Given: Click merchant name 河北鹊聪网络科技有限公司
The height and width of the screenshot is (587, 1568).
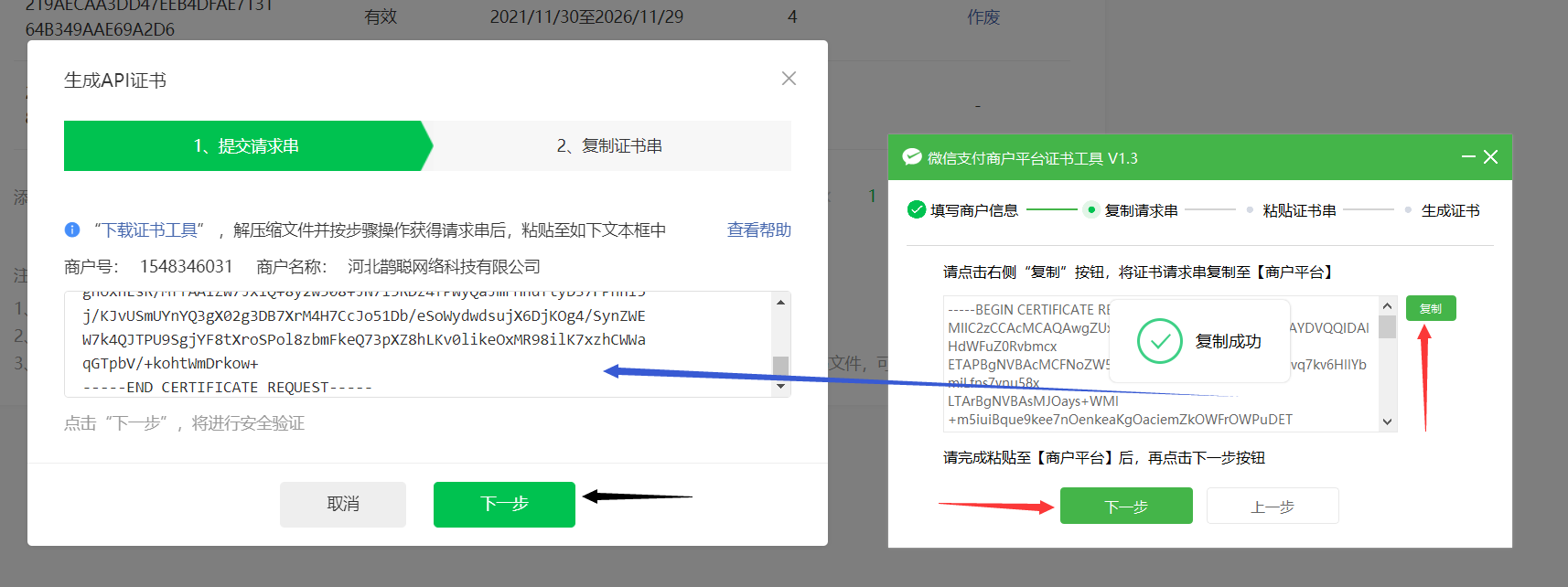Looking at the screenshot, I should click(x=444, y=266).
